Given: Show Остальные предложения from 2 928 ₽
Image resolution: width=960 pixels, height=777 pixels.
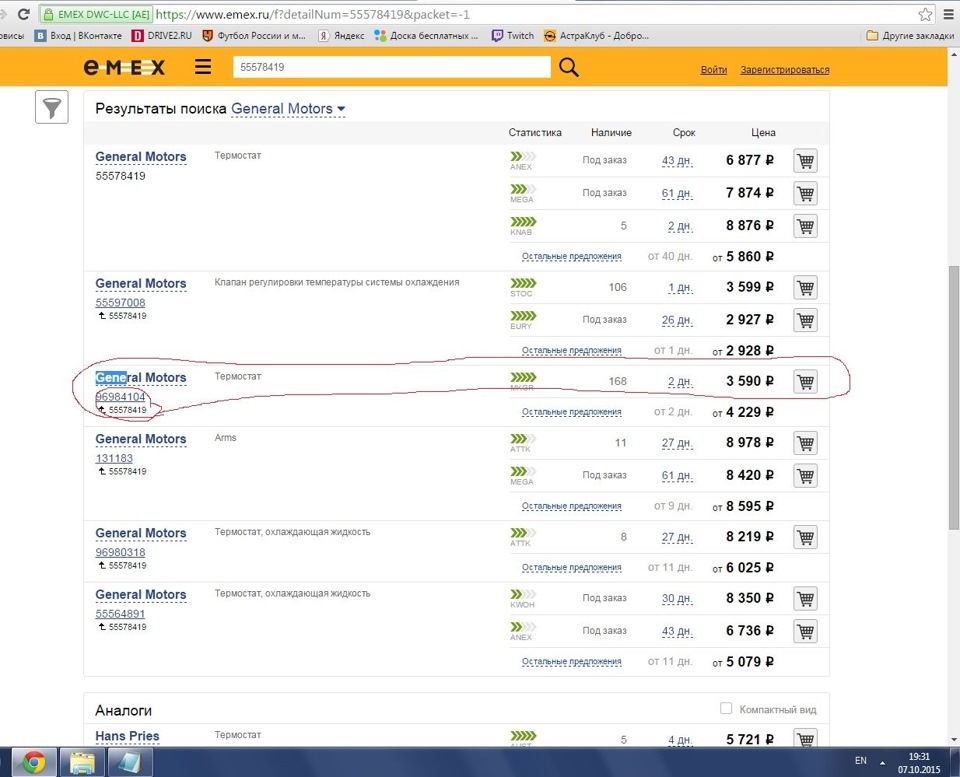Looking at the screenshot, I should pos(571,351).
